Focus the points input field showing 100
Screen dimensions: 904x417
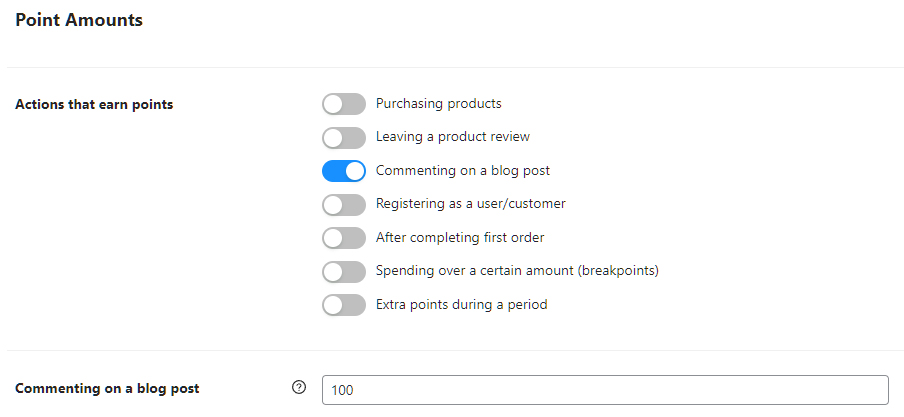604,390
